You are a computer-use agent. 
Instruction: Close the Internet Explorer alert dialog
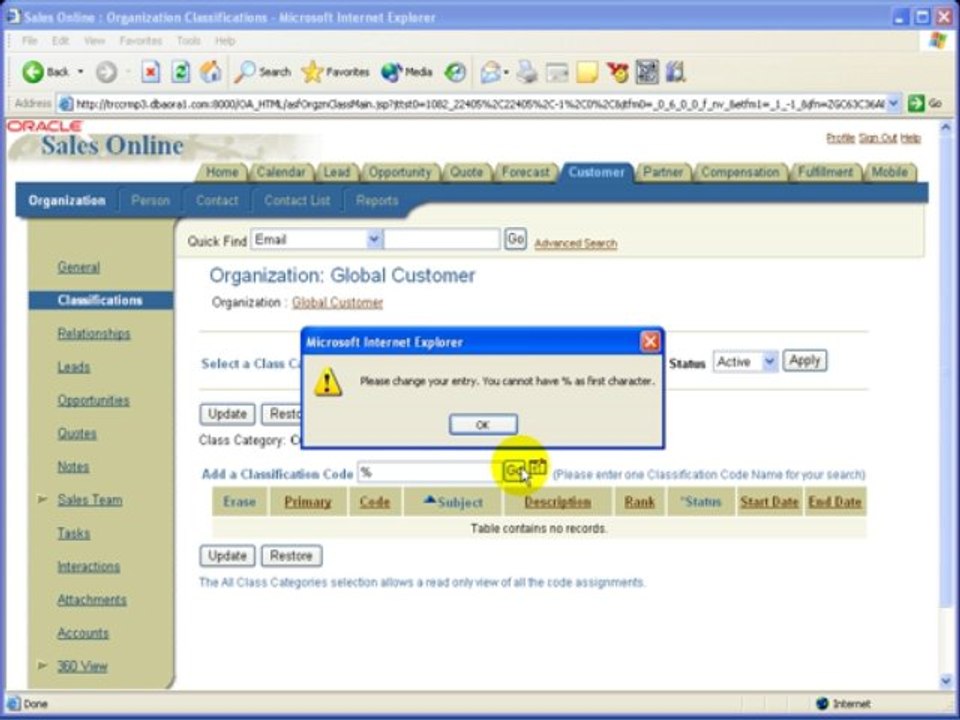(x=650, y=342)
